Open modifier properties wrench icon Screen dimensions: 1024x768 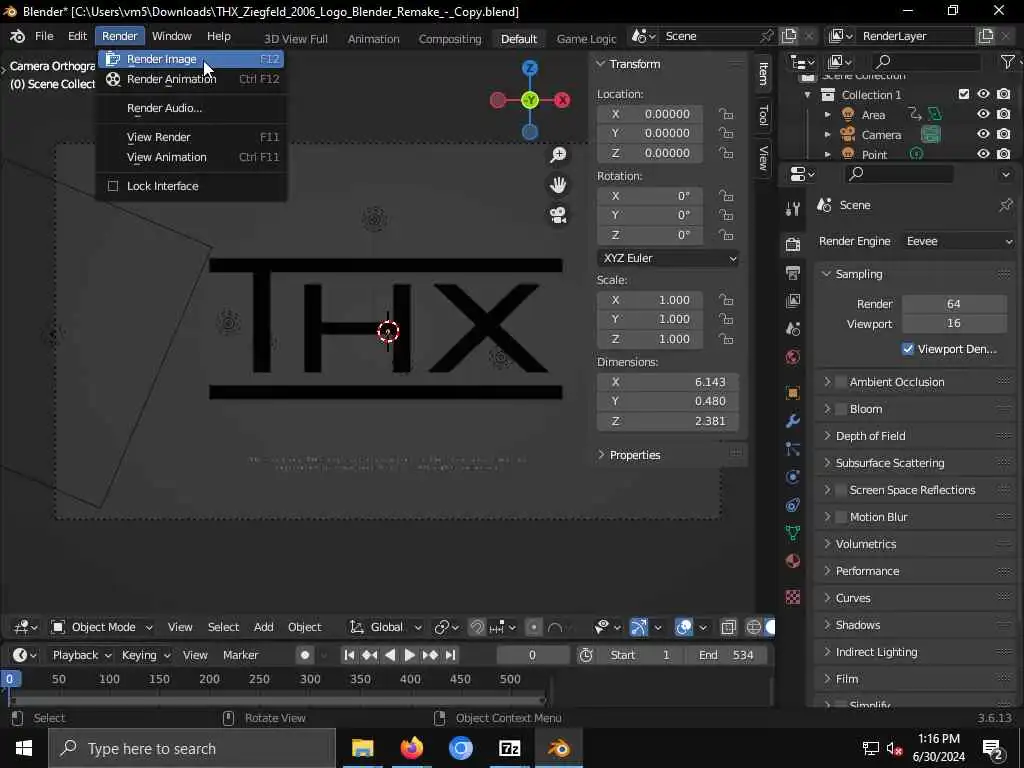click(793, 421)
